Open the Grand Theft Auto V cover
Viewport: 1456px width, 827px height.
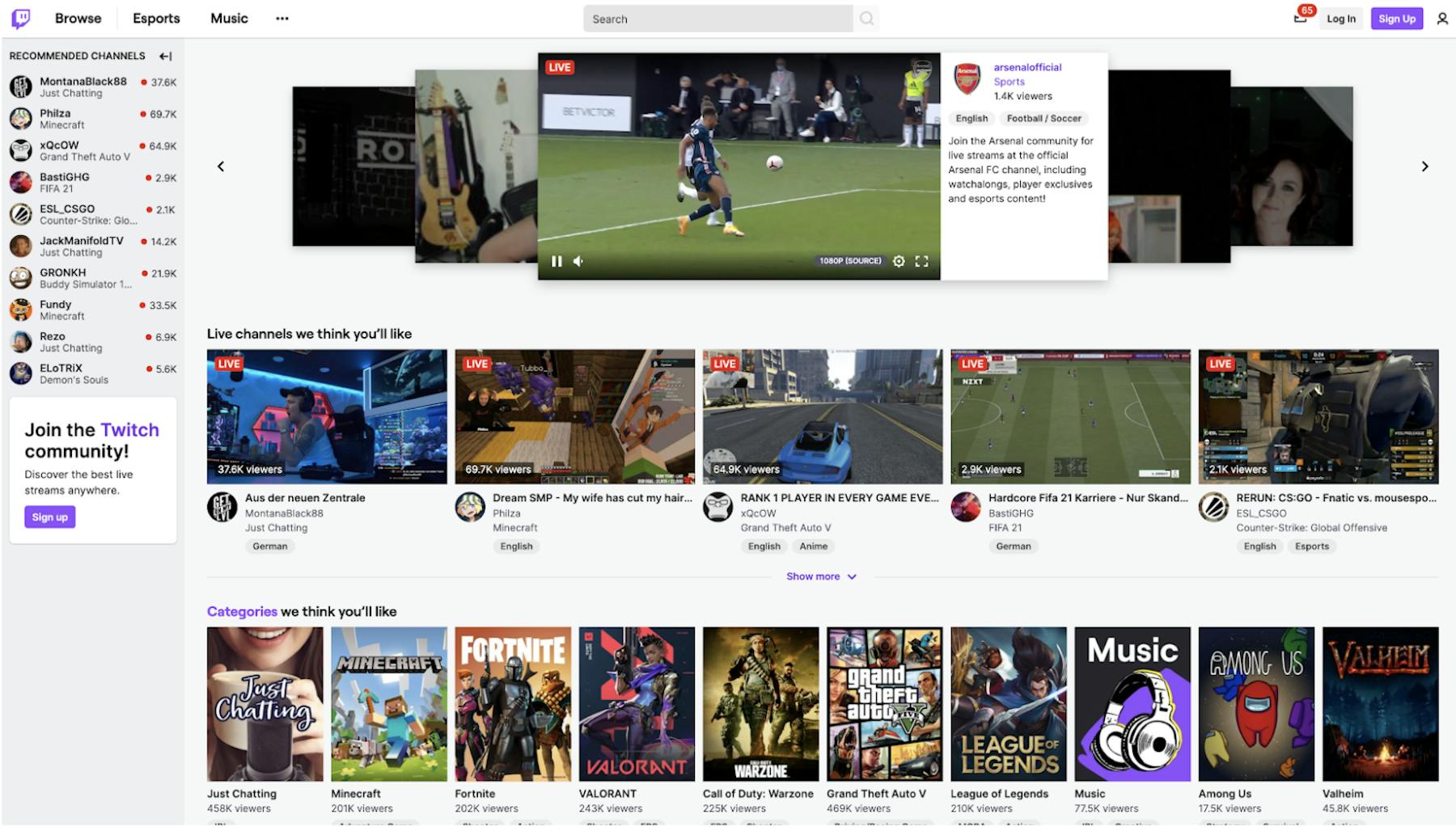point(884,703)
